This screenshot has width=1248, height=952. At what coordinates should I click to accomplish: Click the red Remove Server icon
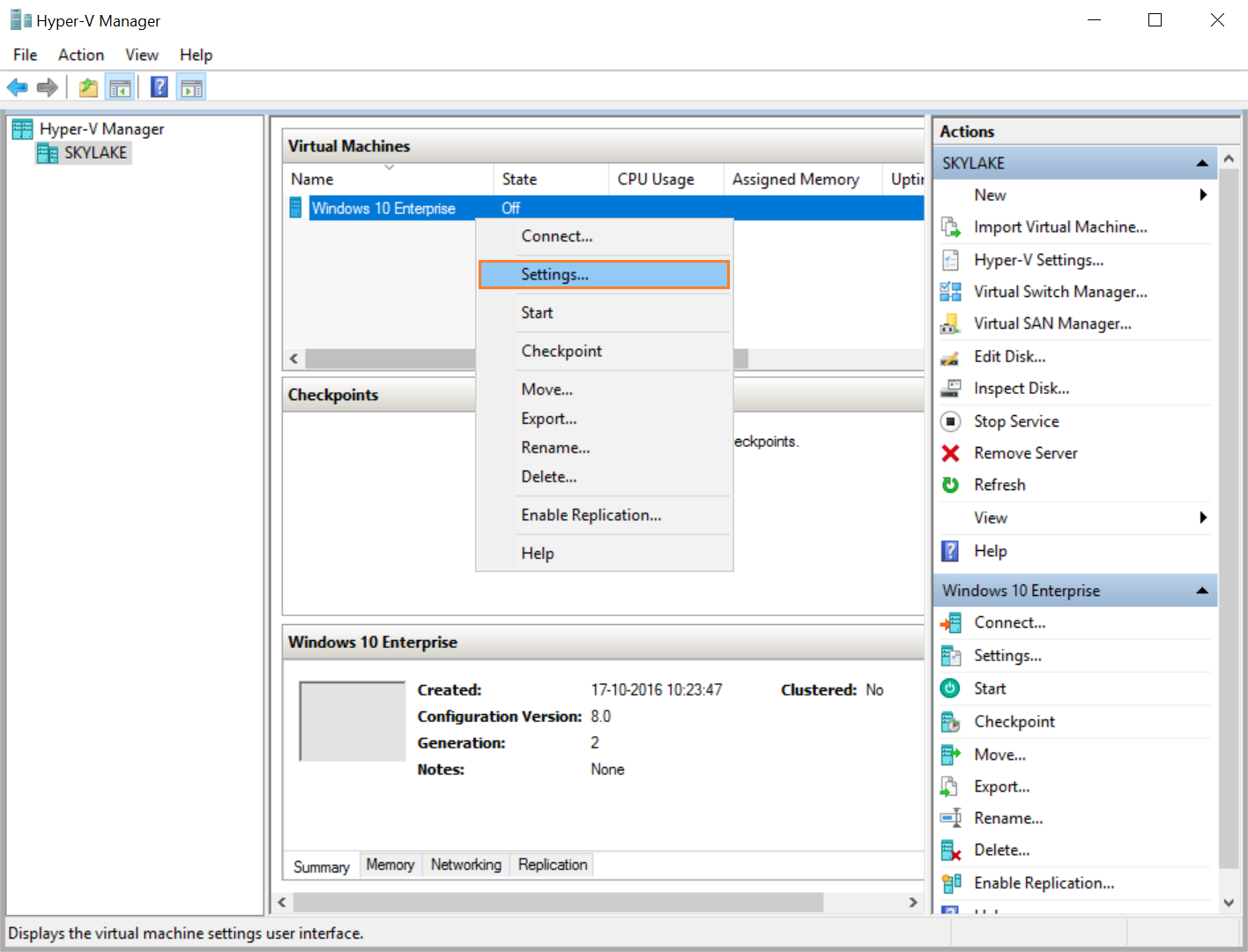coord(951,453)
